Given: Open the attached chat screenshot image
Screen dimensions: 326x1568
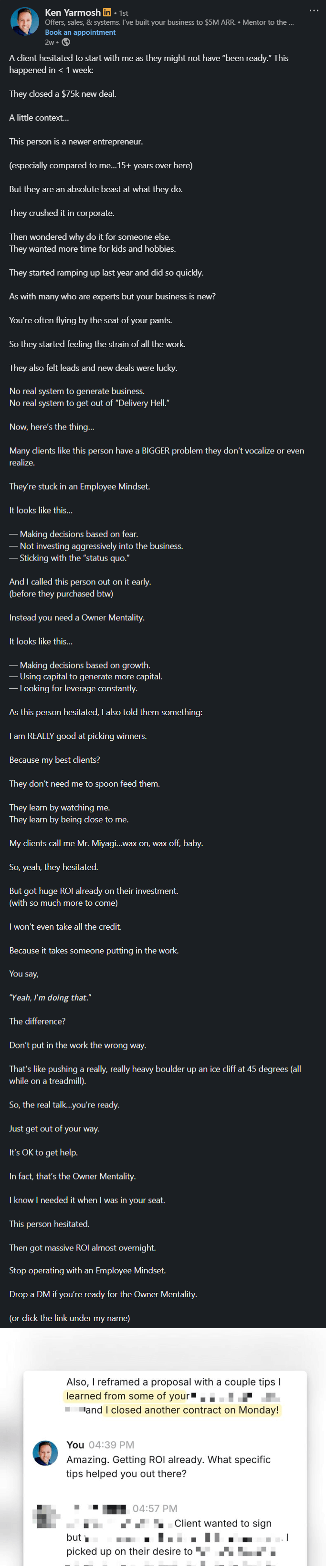Looking at the screenshot, I should coord(163,1448).
